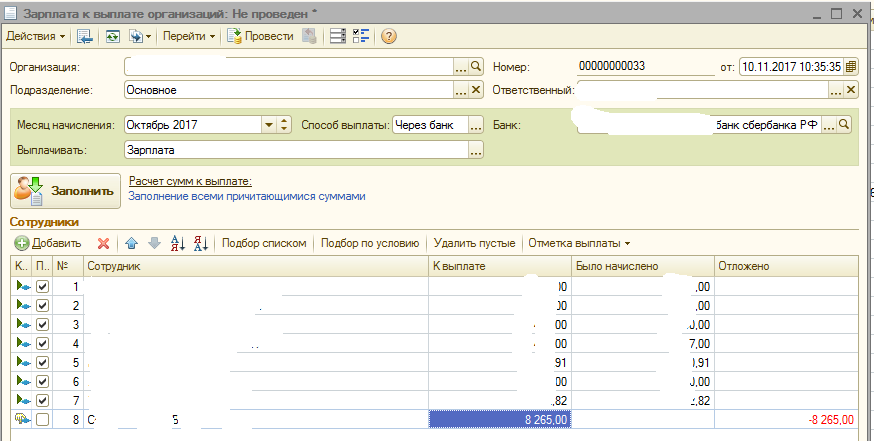Image resolution: width=874 pixels, height=441 pixels.
Task: Click Заполнение всеми причитающимися суммами link
Action: pos(247,196)
